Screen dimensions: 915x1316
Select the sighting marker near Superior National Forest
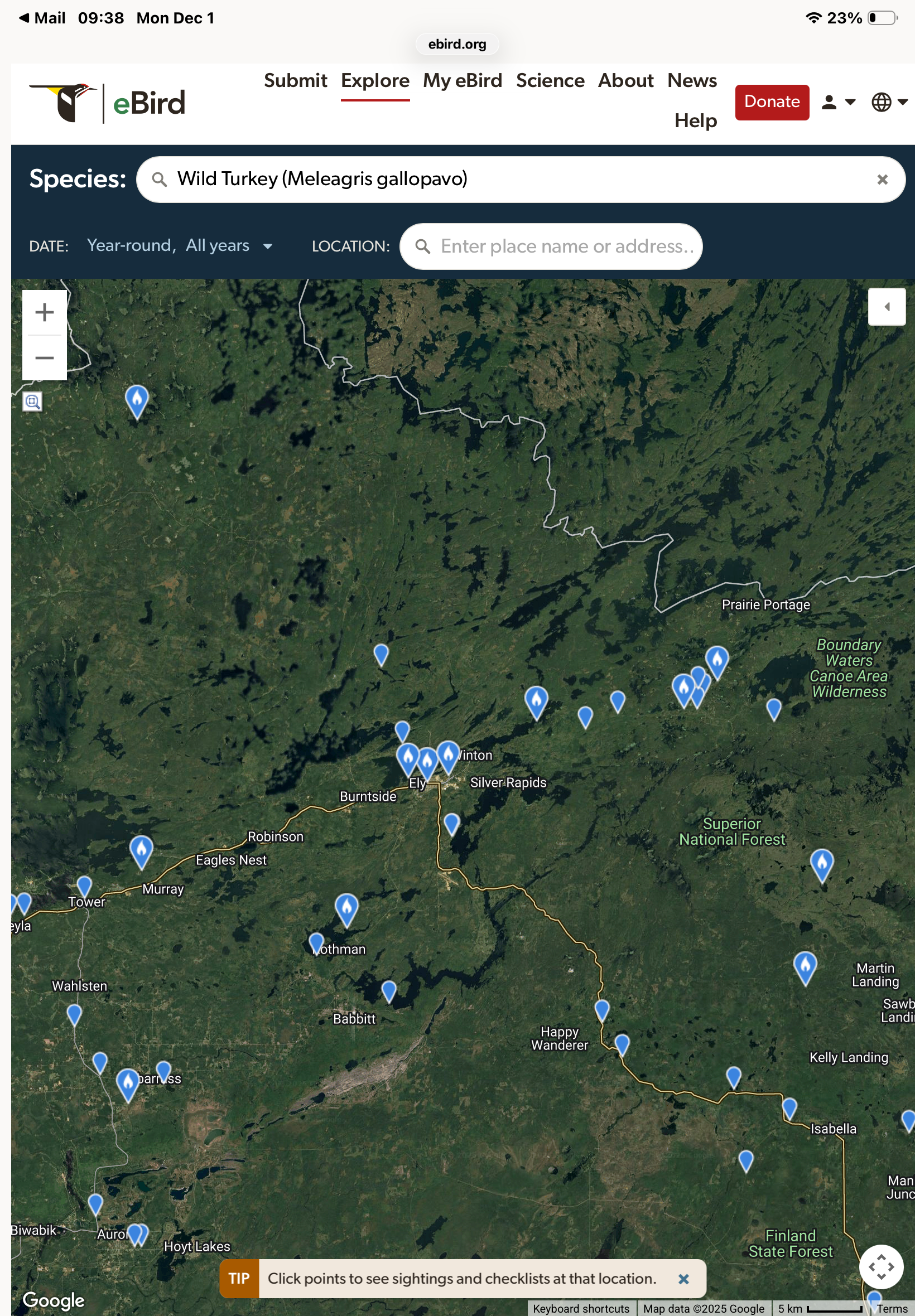(821, 862)
